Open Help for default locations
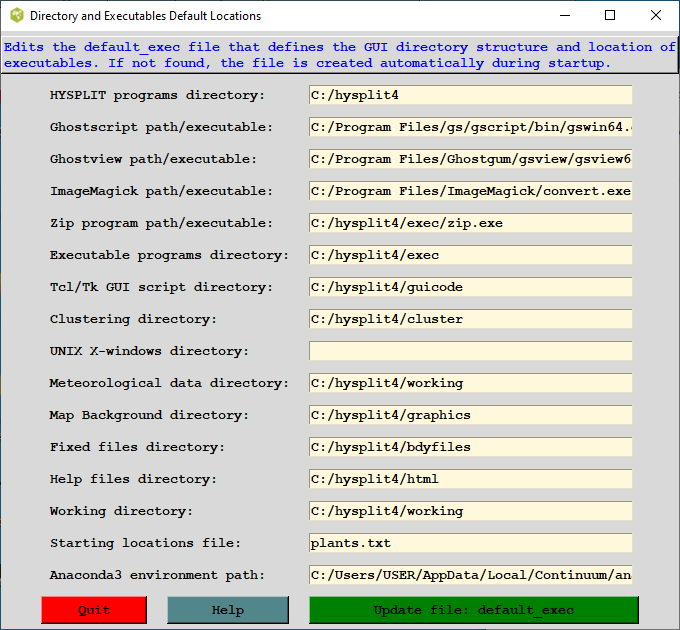Viewport: 680px width, 630px height. point(228,610)
